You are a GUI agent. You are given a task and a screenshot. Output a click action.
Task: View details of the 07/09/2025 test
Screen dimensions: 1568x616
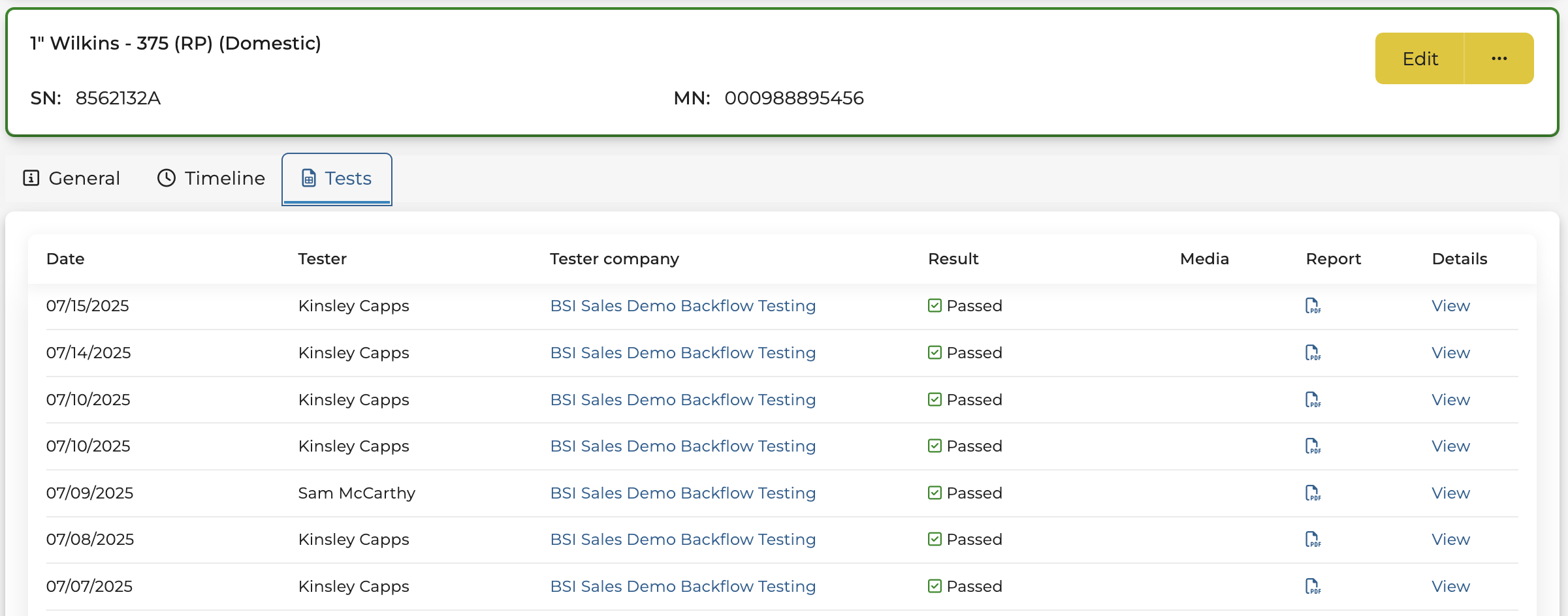[1450, 493]
